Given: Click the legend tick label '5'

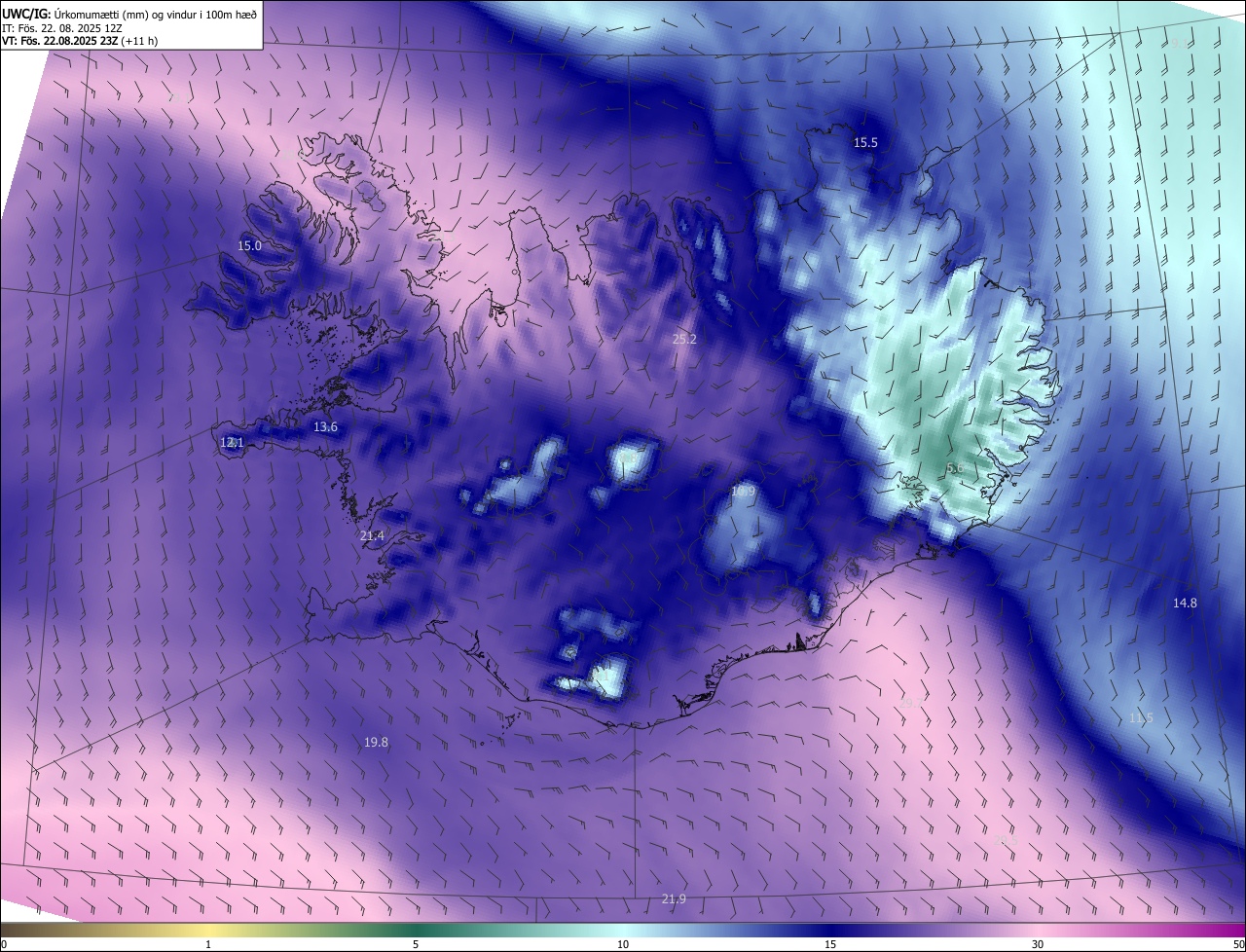Looking at the screenshot, I should [416, 944].
